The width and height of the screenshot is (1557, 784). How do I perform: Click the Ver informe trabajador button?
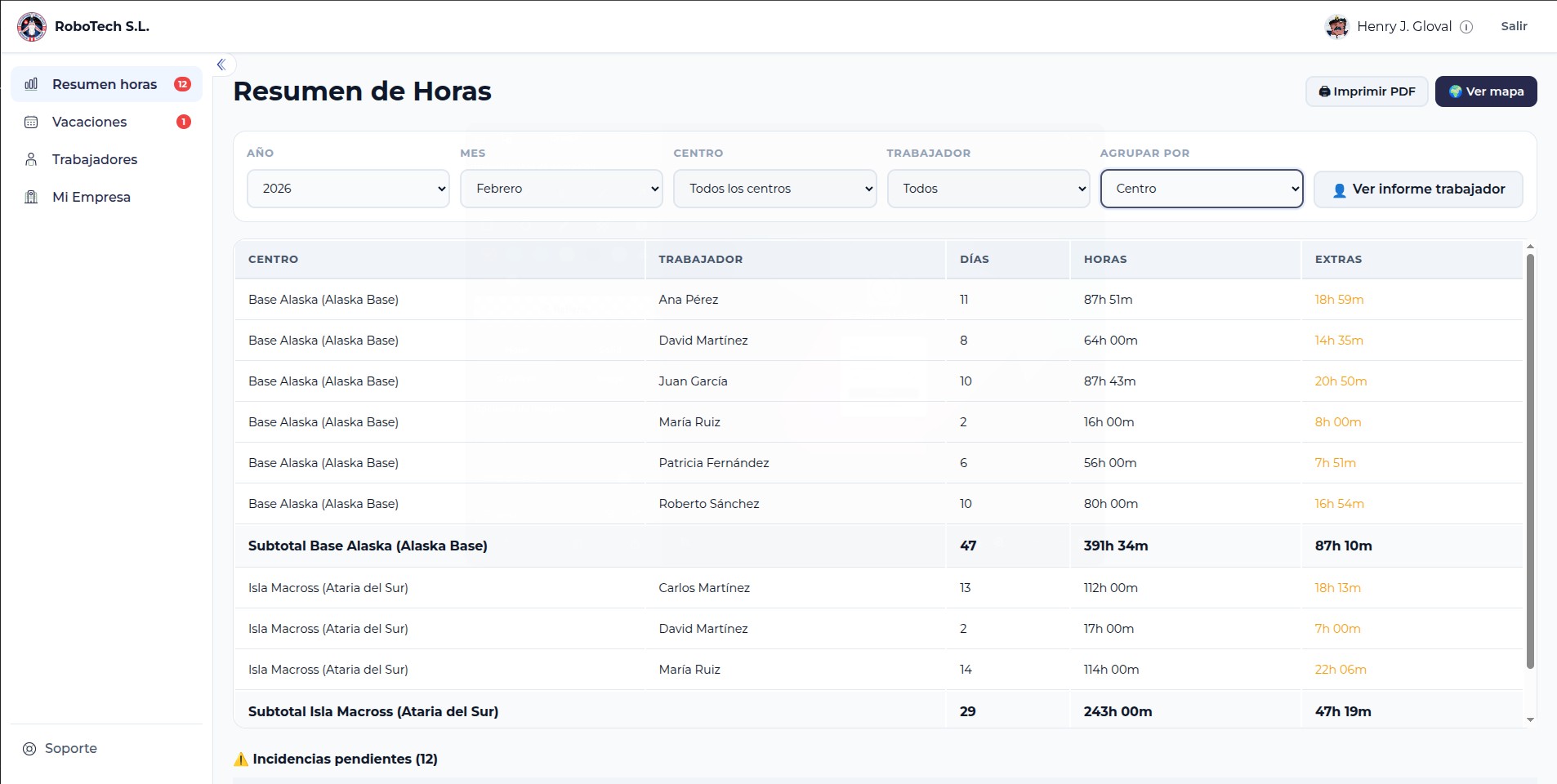[x=1417, y=189]
